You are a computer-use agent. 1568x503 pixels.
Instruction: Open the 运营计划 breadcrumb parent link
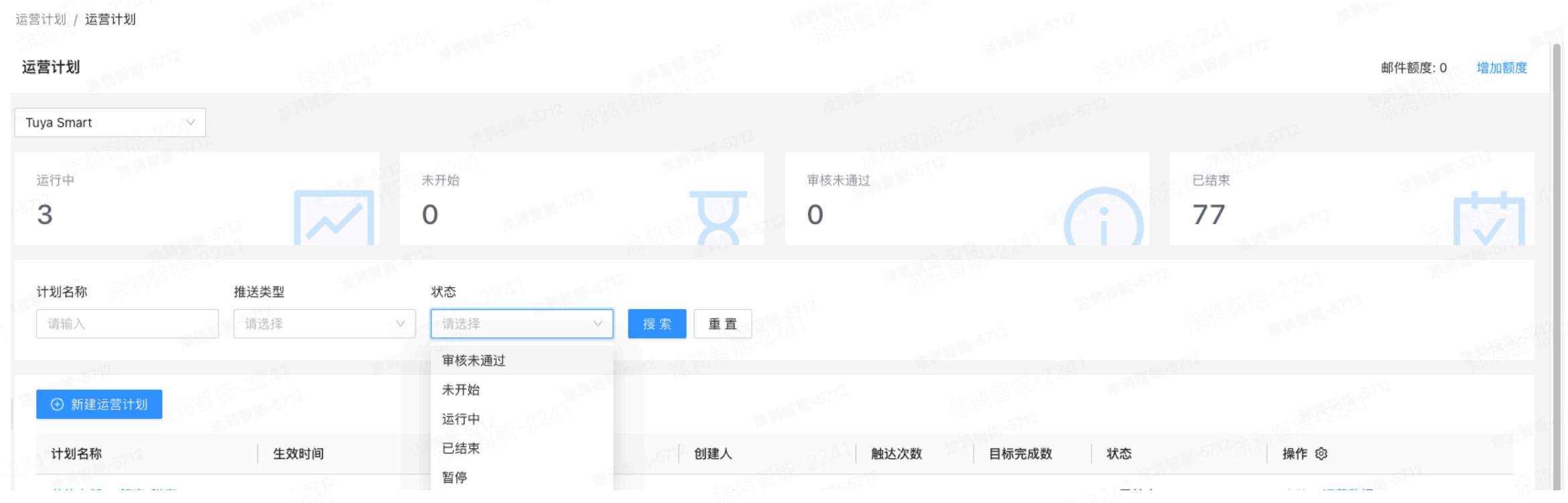[41, 19]
